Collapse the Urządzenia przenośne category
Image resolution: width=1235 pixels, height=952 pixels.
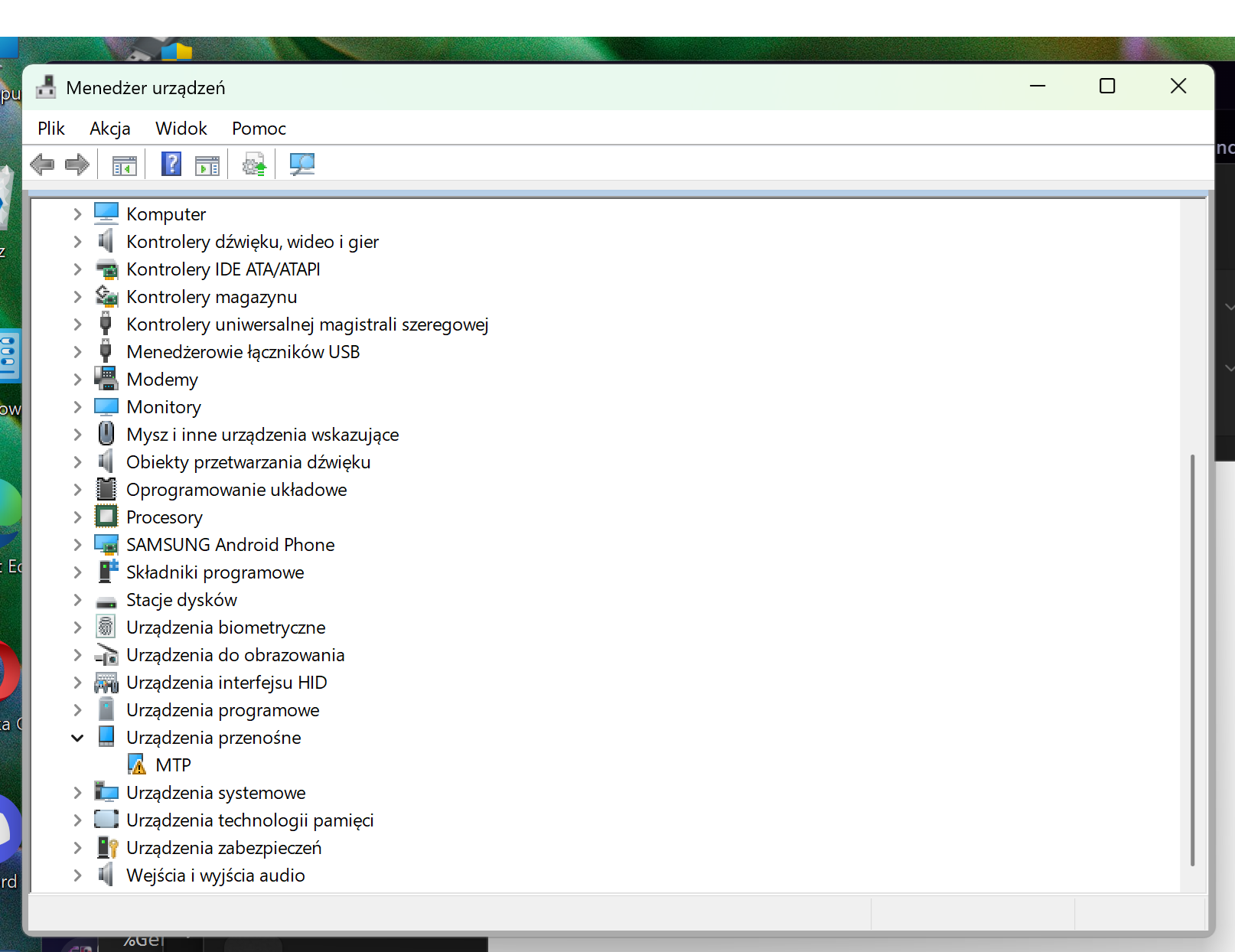(77, 737)
